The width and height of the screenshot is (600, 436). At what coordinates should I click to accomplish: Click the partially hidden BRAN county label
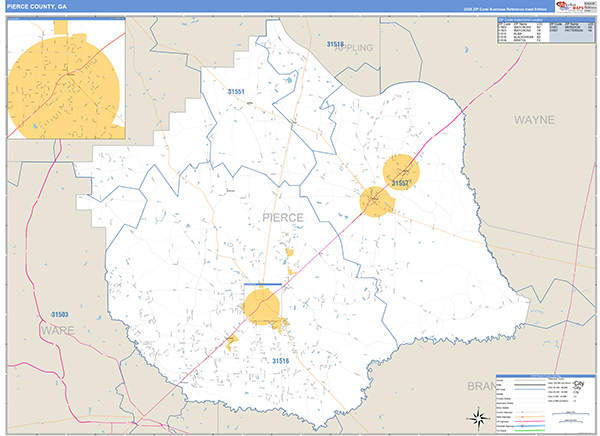tap(481, 386)
